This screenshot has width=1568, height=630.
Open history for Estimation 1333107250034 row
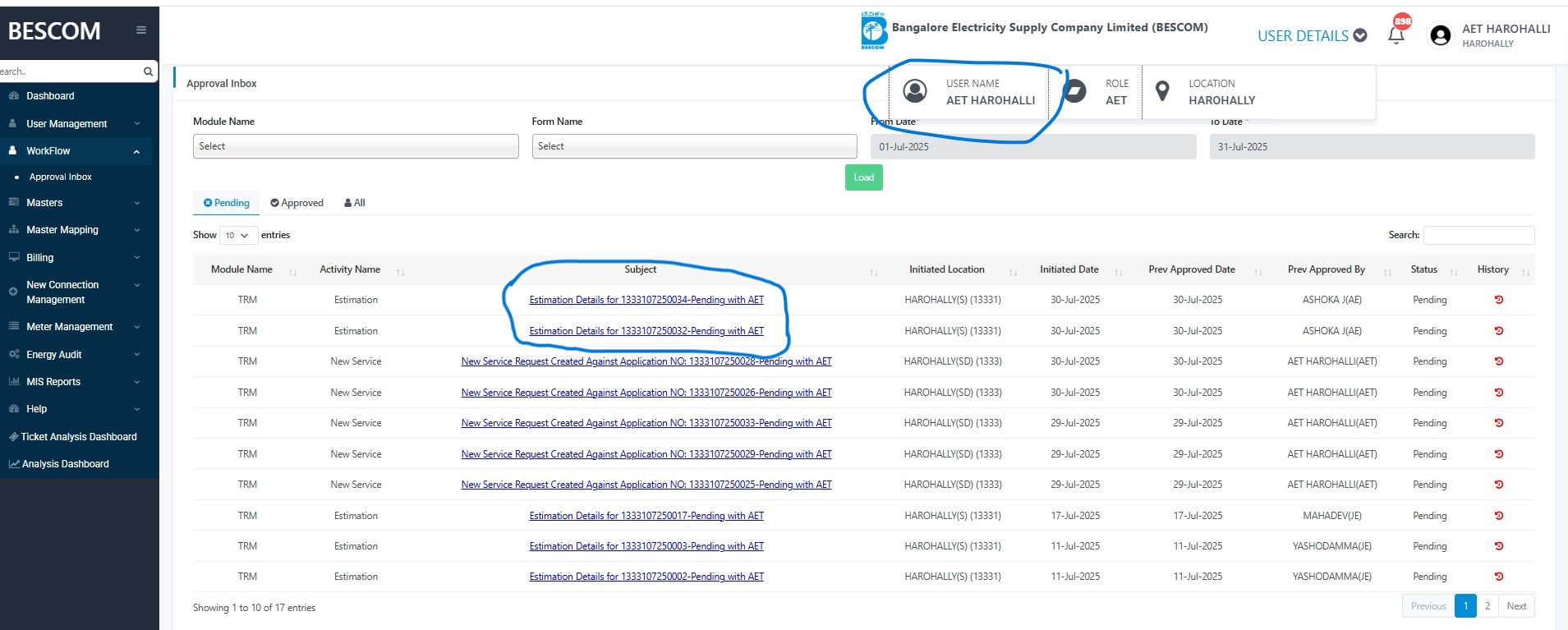pyautogui.click(x=1498, y=300)
